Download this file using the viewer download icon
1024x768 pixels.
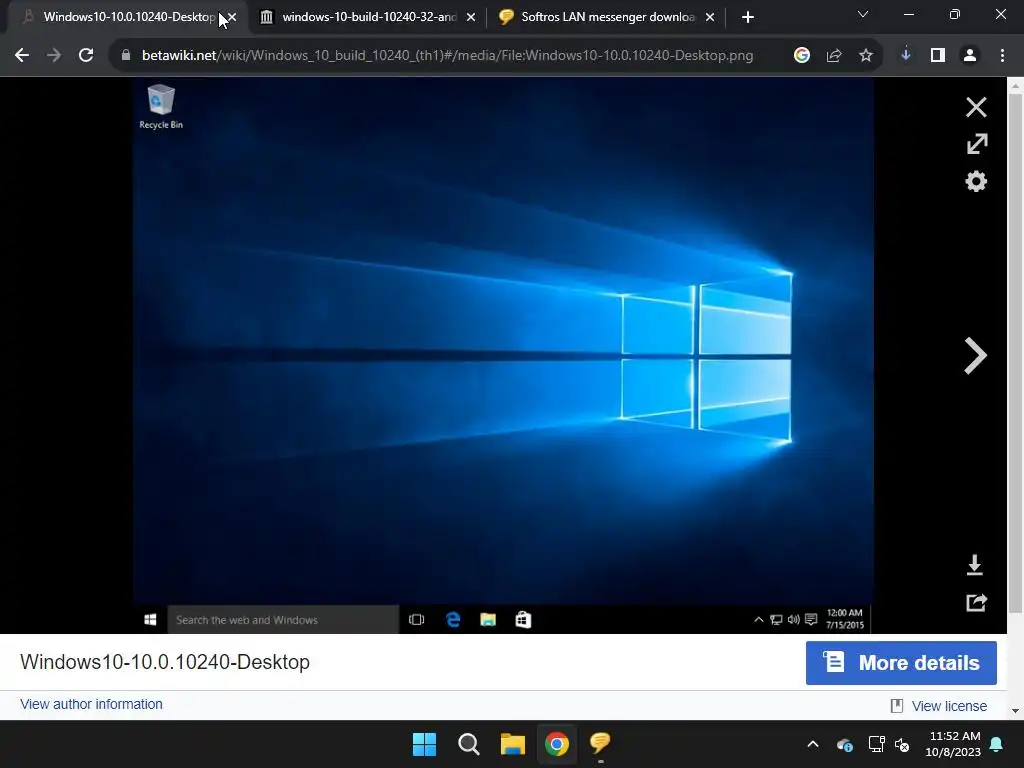974,565
